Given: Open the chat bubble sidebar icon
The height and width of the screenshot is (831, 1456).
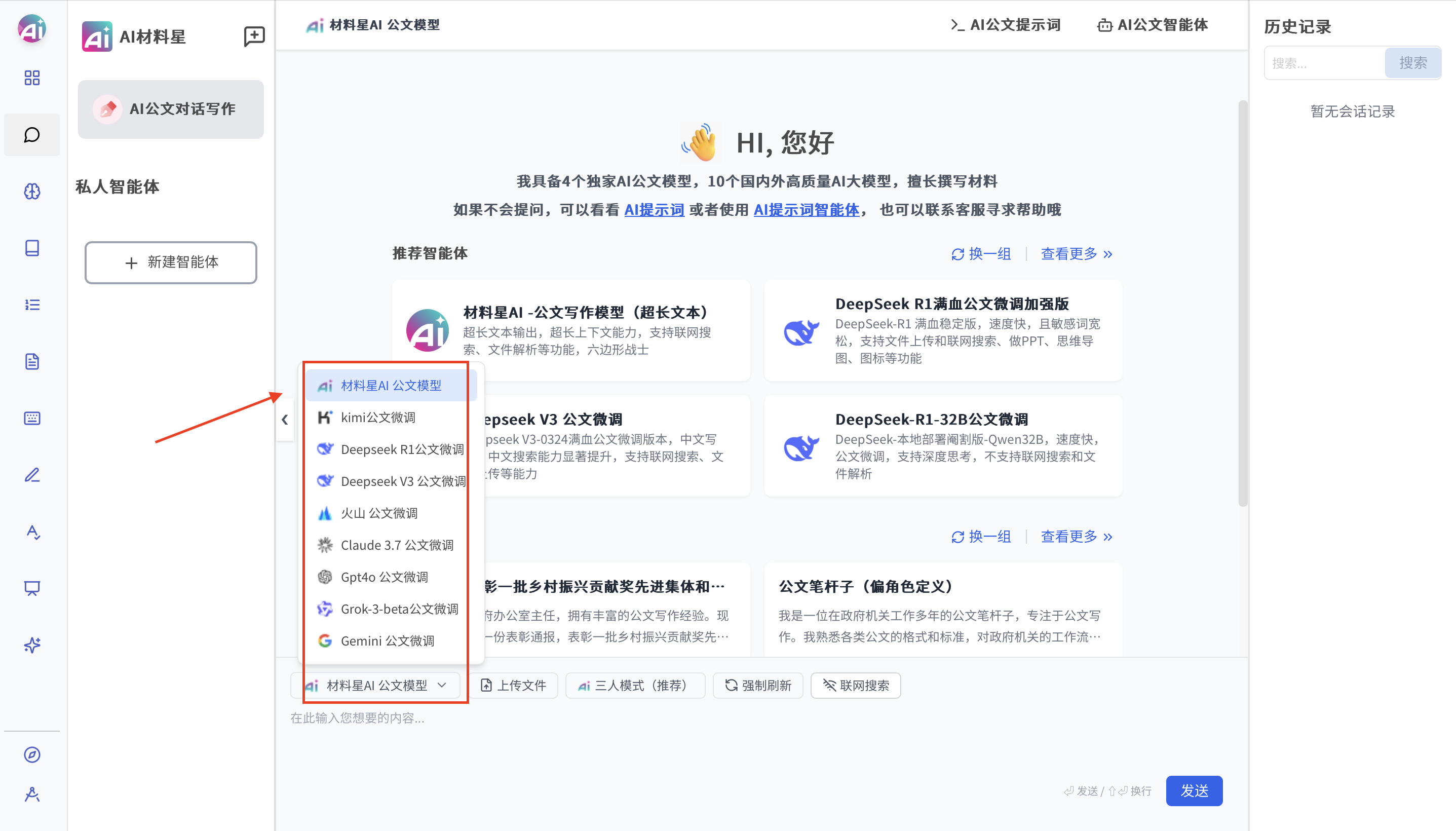Looking at the screenshot, I should point(32,135).
